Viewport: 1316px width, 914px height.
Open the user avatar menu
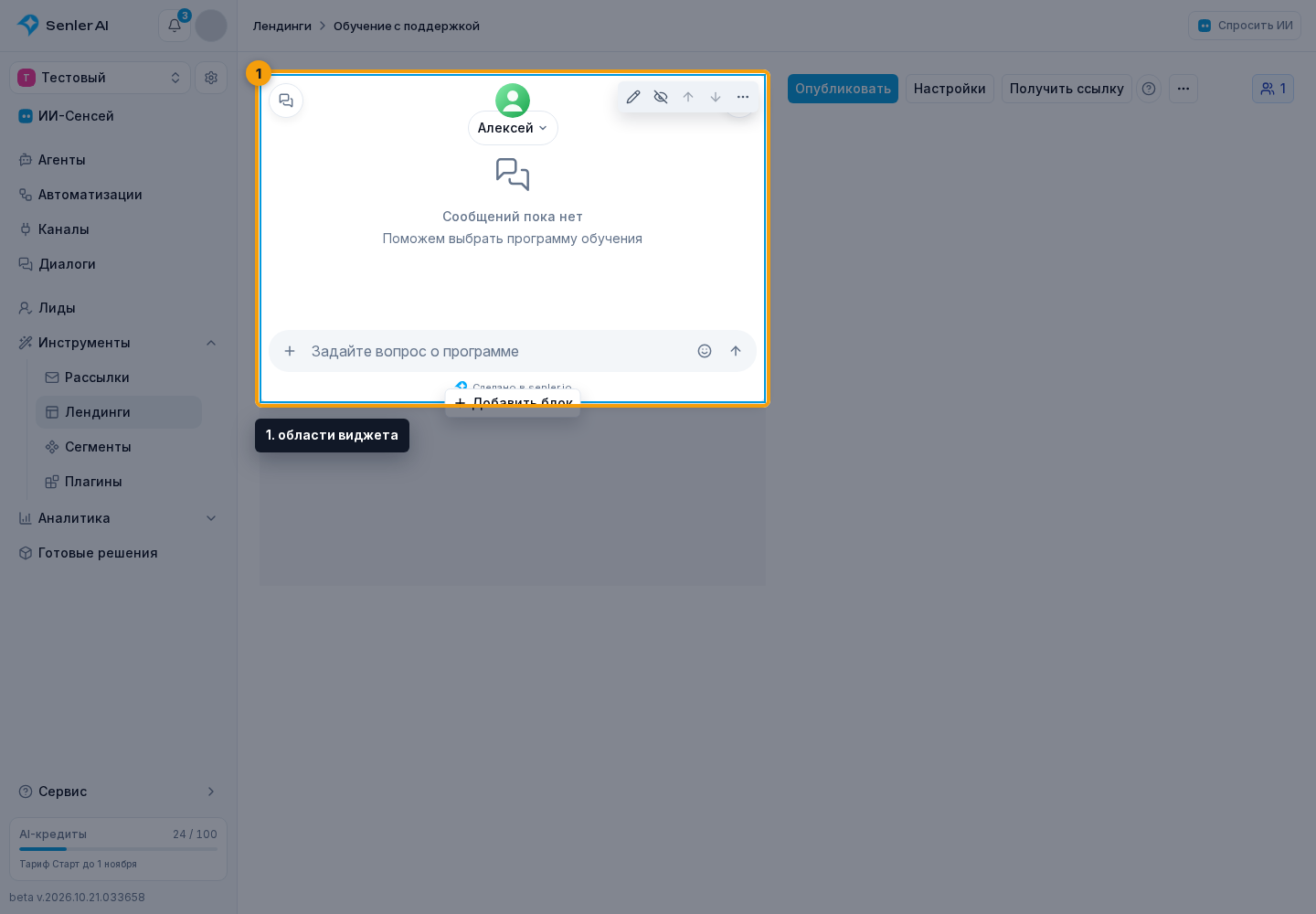[211, 26]
